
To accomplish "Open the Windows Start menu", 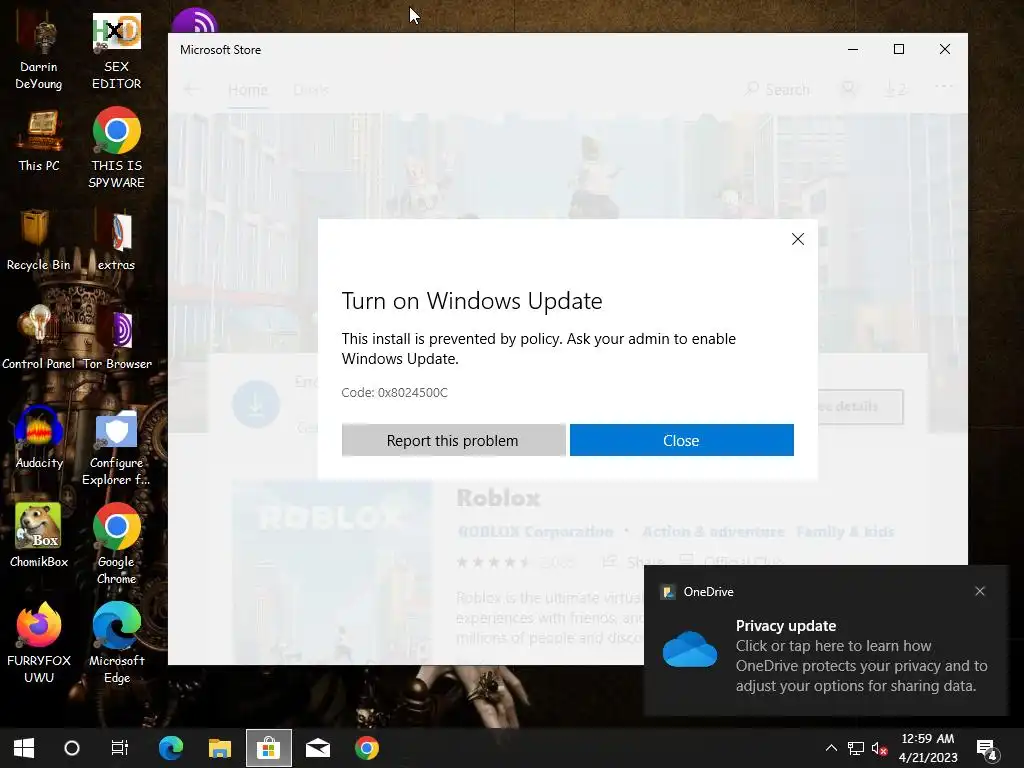I will 24,748.
